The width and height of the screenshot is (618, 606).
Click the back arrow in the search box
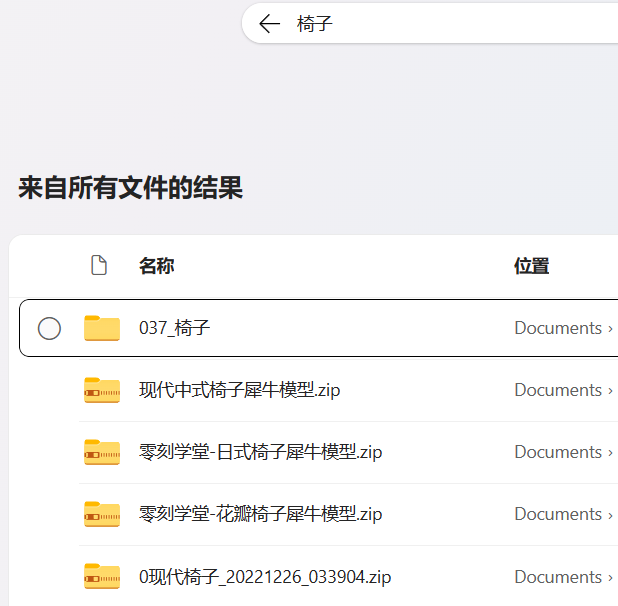269,24
